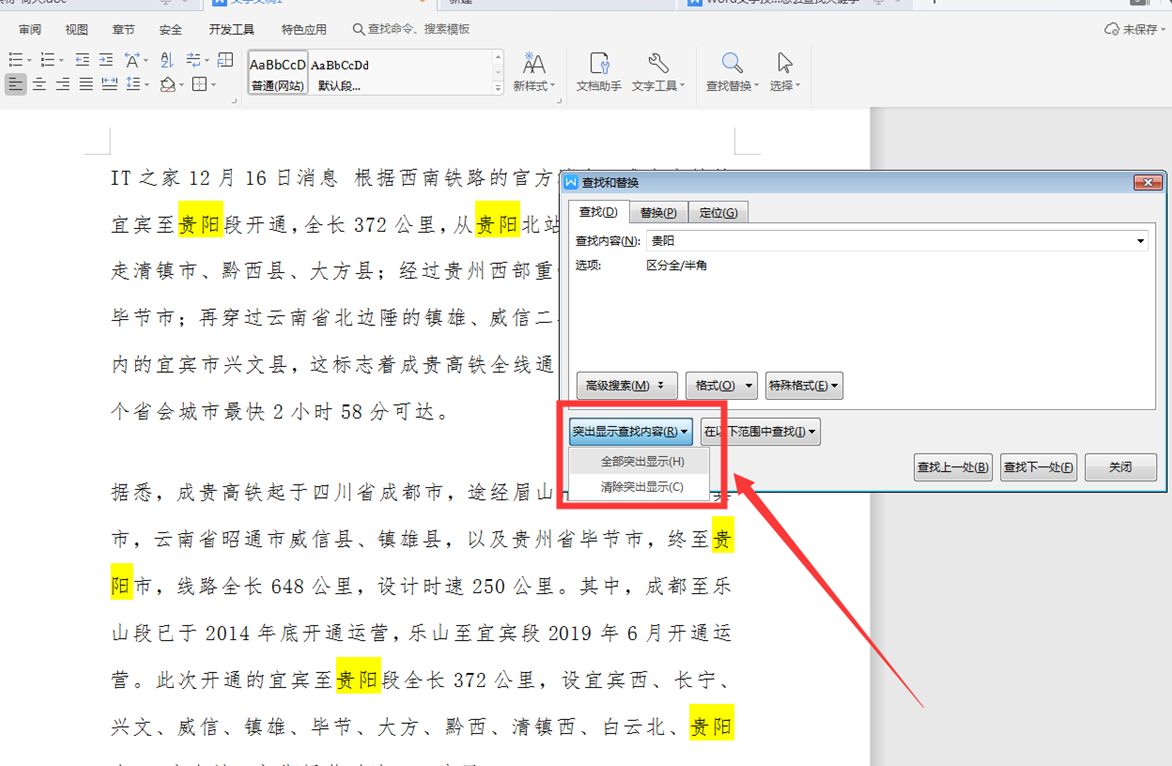Open the 开发工具 ribbon tab

[x=231, y=29]
